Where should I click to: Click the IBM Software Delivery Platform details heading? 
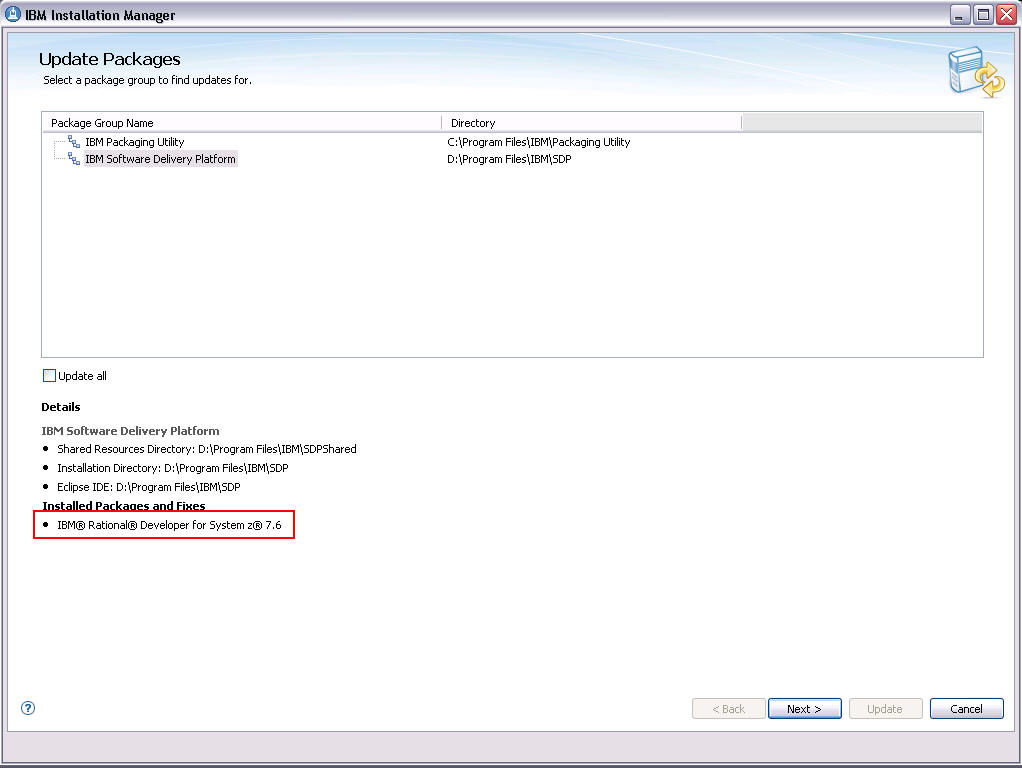[x=130, y=431]
